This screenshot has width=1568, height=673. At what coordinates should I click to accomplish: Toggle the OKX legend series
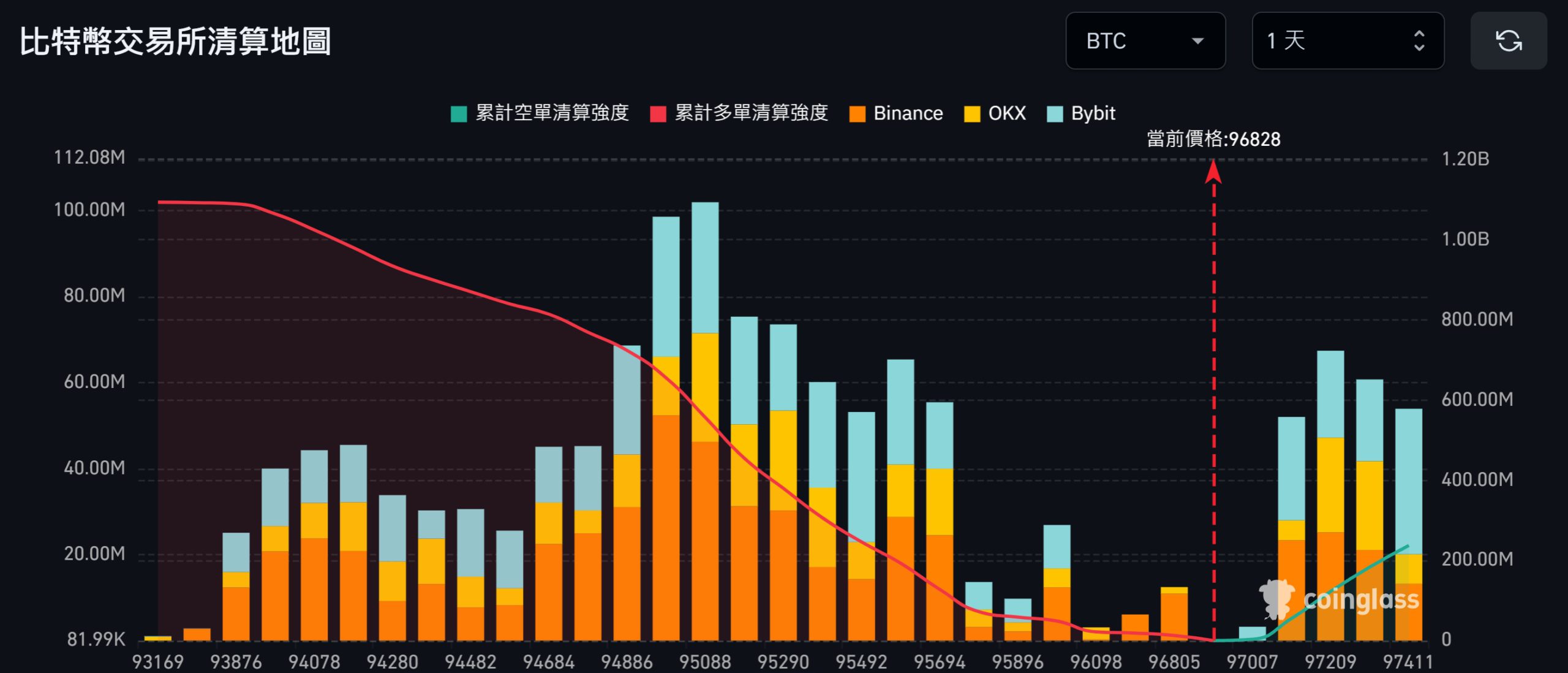pos(1006,113)
